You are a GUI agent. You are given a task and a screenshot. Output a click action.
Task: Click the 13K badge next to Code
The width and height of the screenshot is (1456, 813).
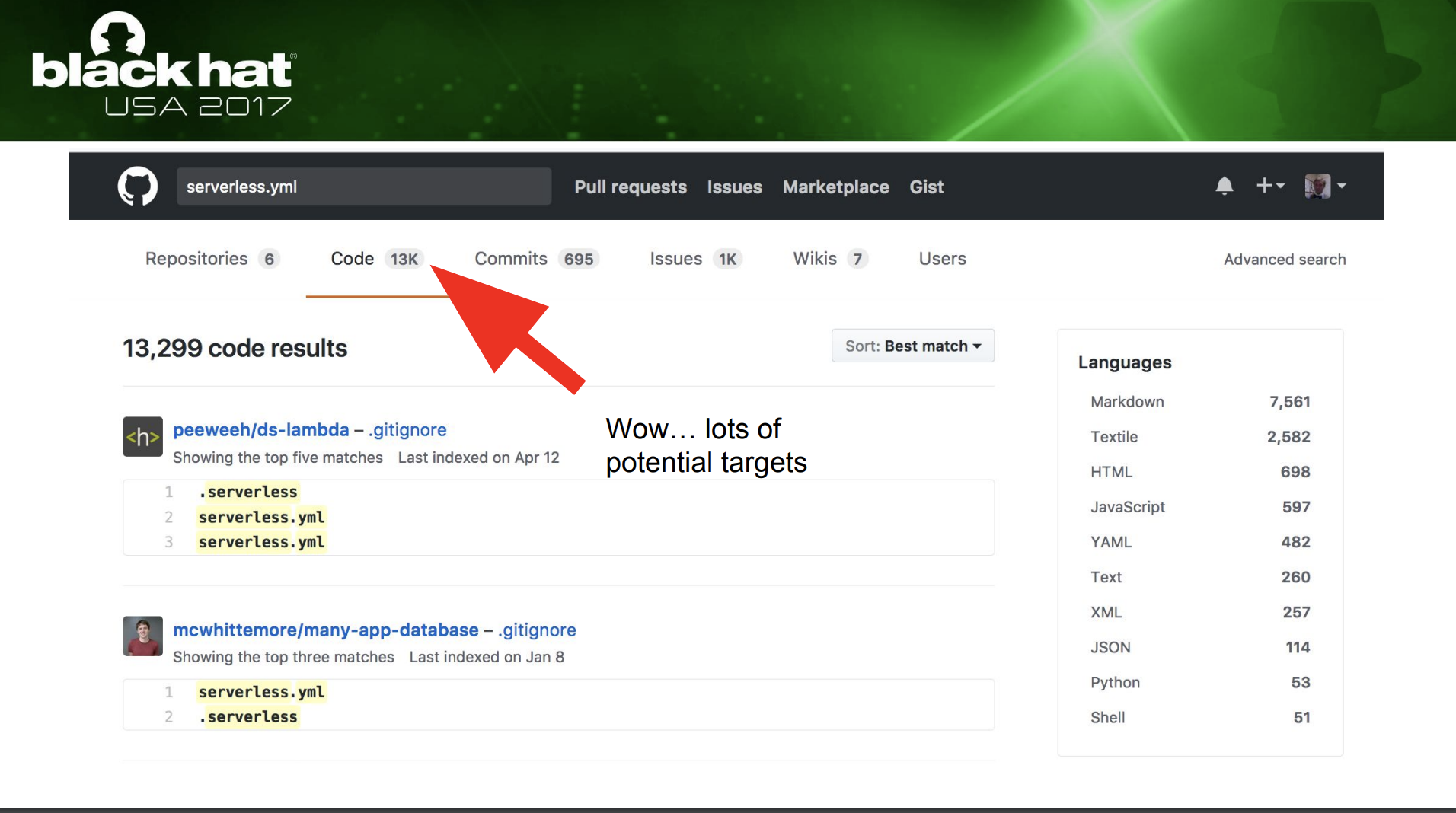[404, 260]
